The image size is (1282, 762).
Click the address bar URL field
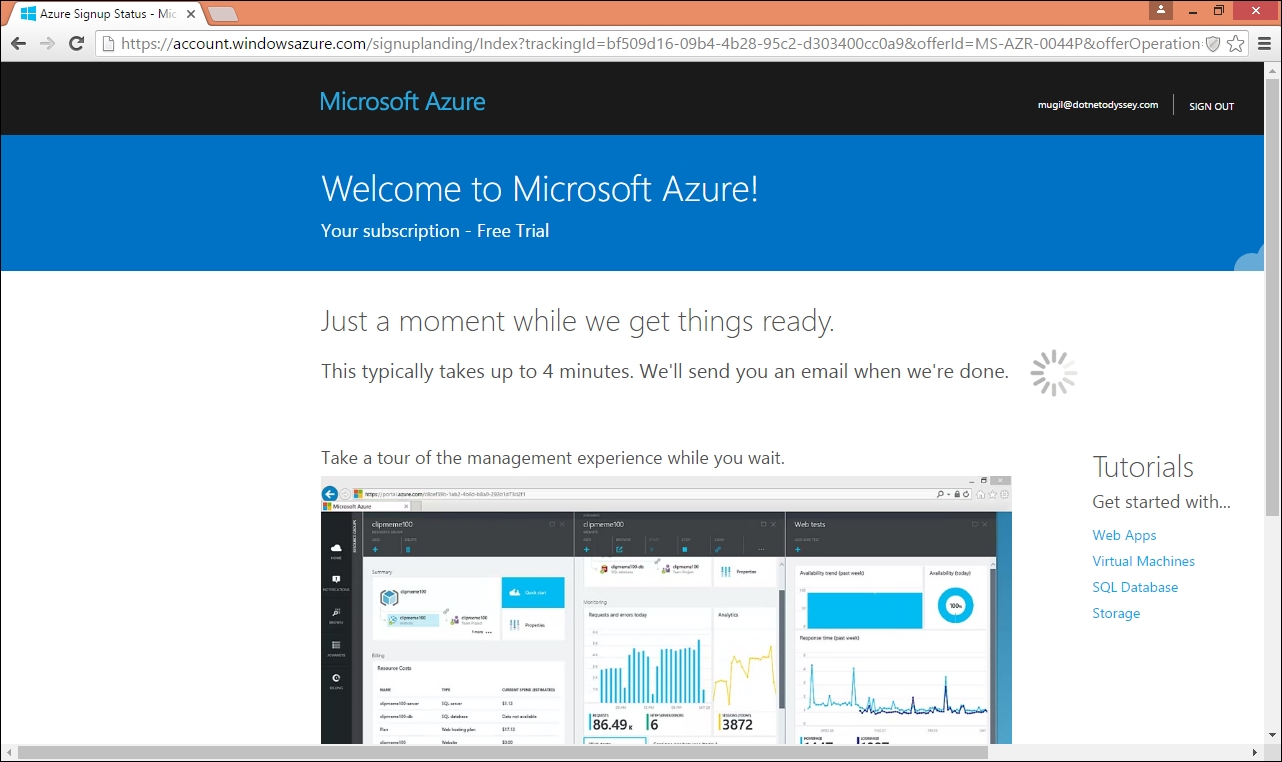[x=660, y=43]
